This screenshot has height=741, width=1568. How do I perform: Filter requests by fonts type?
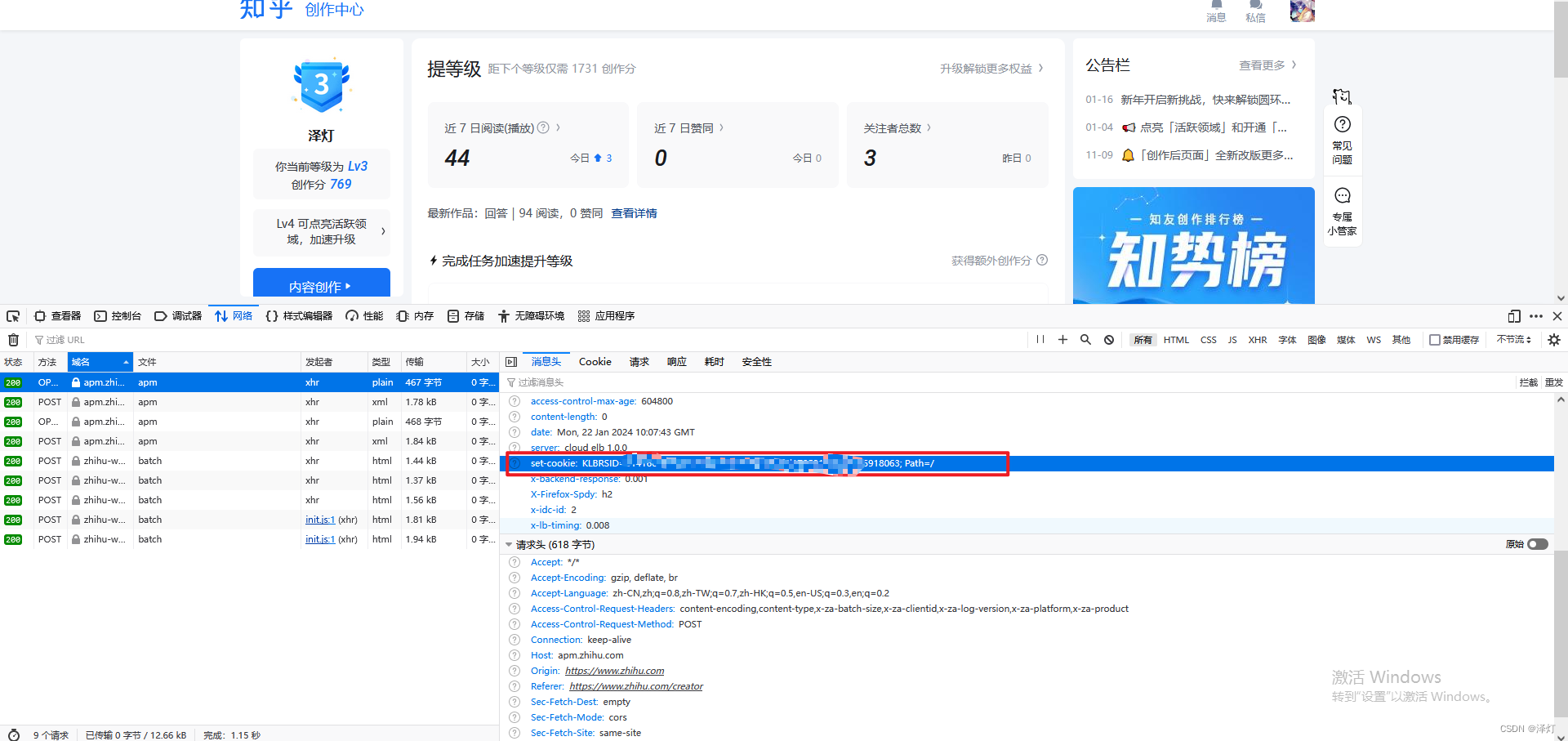click(x=1288, y=340)
